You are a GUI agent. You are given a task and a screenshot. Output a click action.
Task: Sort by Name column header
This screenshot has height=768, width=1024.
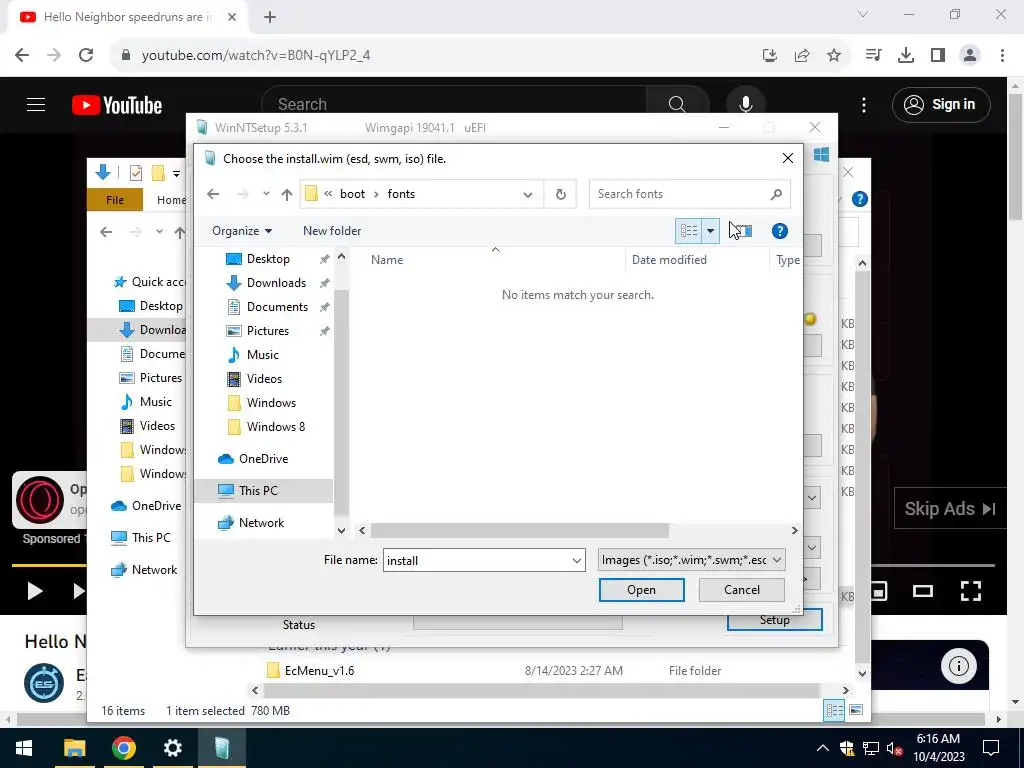[387, 260]
